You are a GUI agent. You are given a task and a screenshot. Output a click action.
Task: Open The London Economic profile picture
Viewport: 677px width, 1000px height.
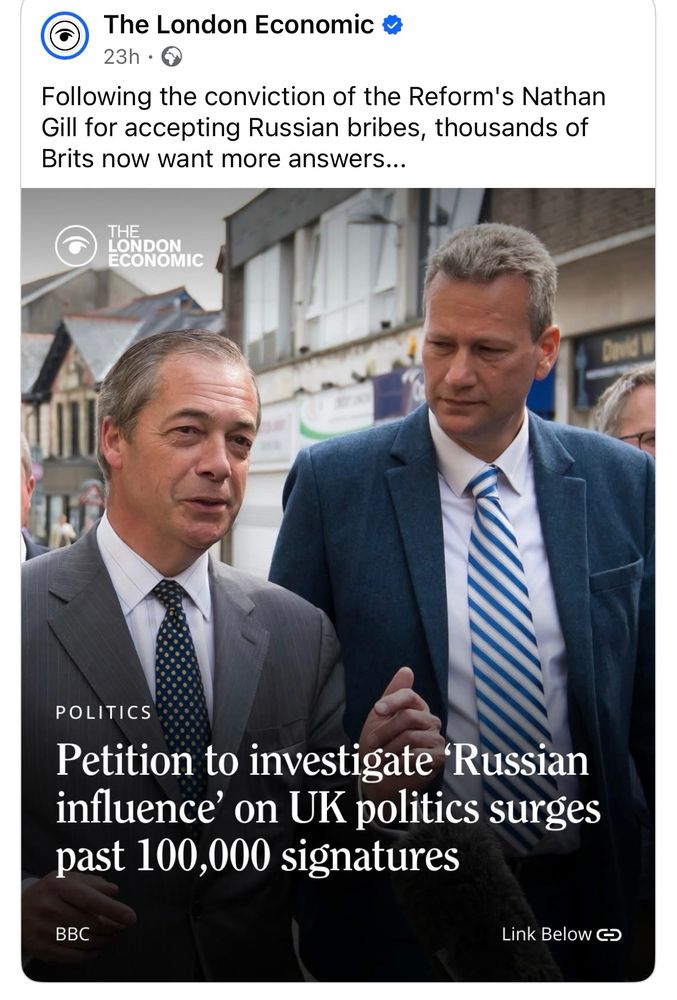pyautogui.click(x=64, y=36)
